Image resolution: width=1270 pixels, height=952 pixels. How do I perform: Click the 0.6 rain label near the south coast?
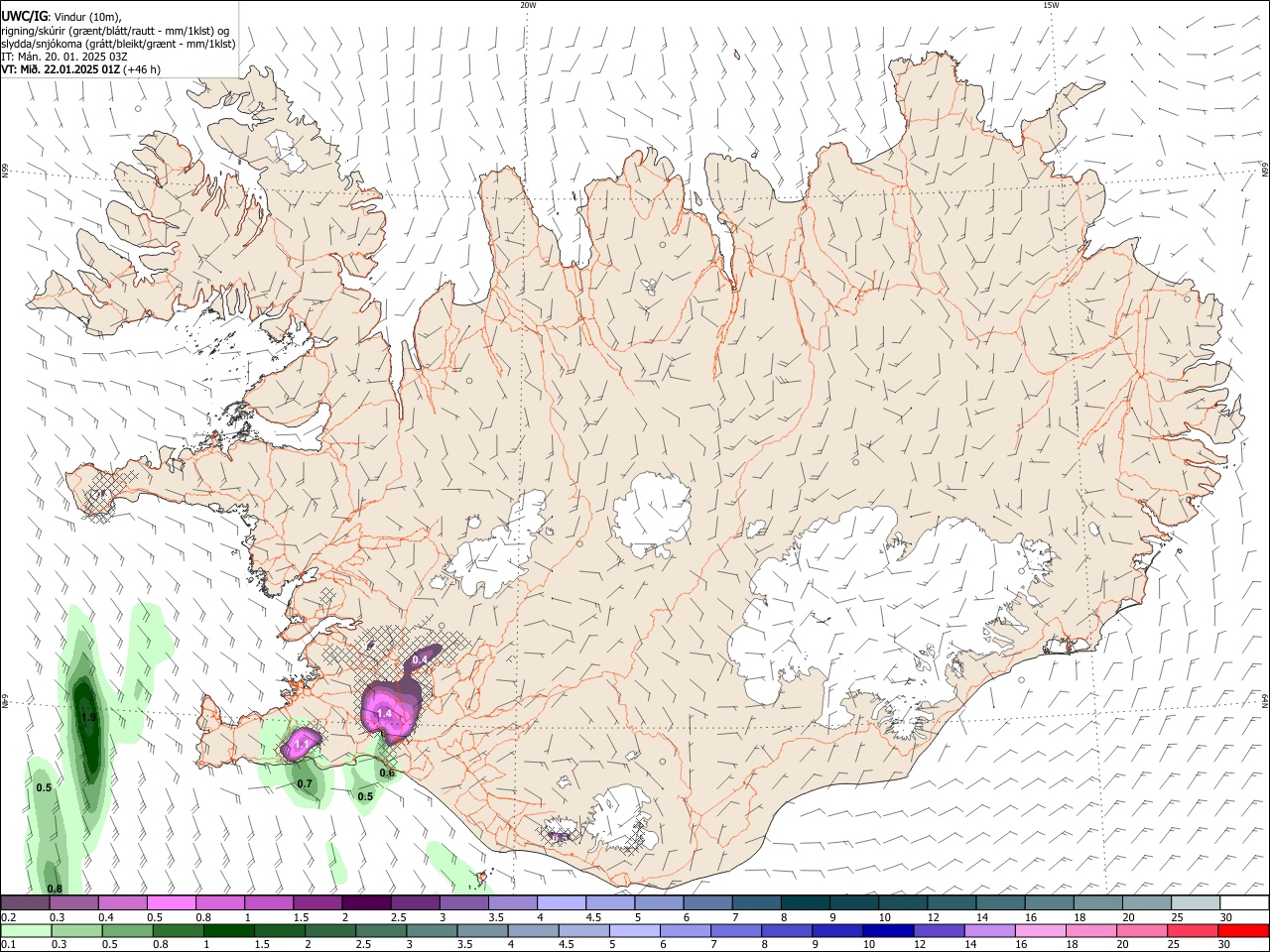coord(387,773)
